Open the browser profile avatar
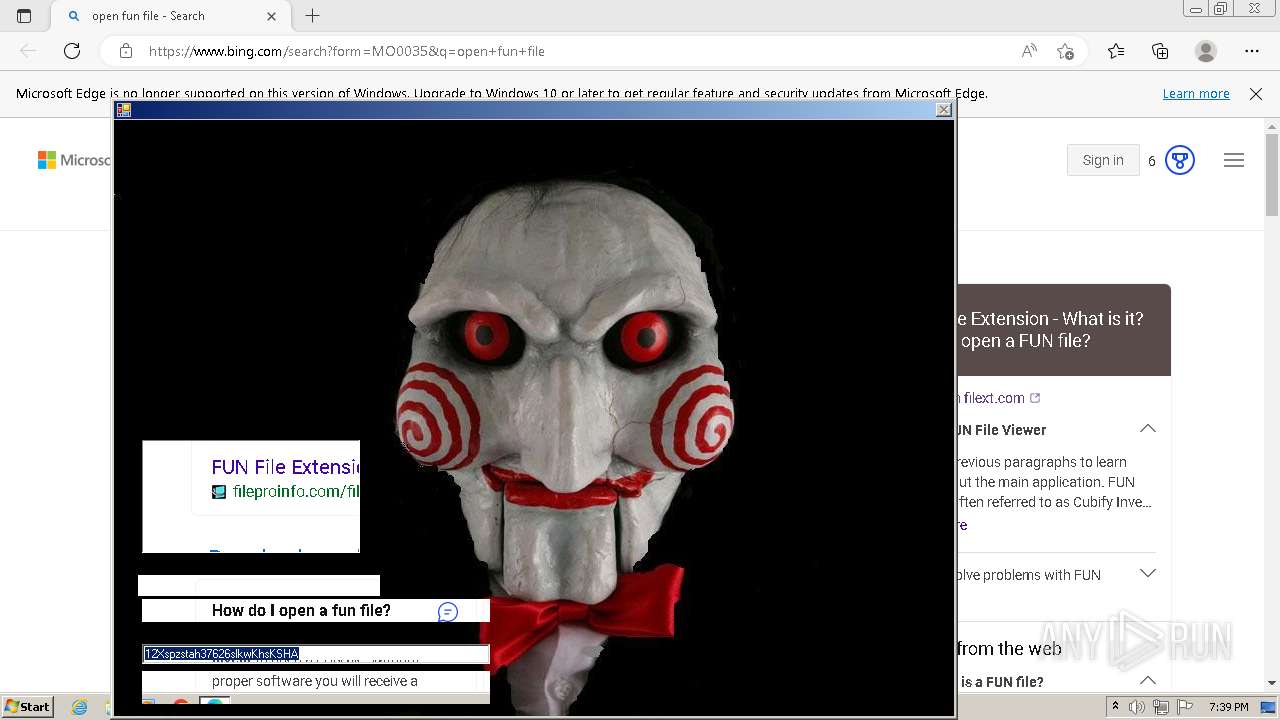Viewport: 1280px width, 720px height. [x=1206, y=51]
